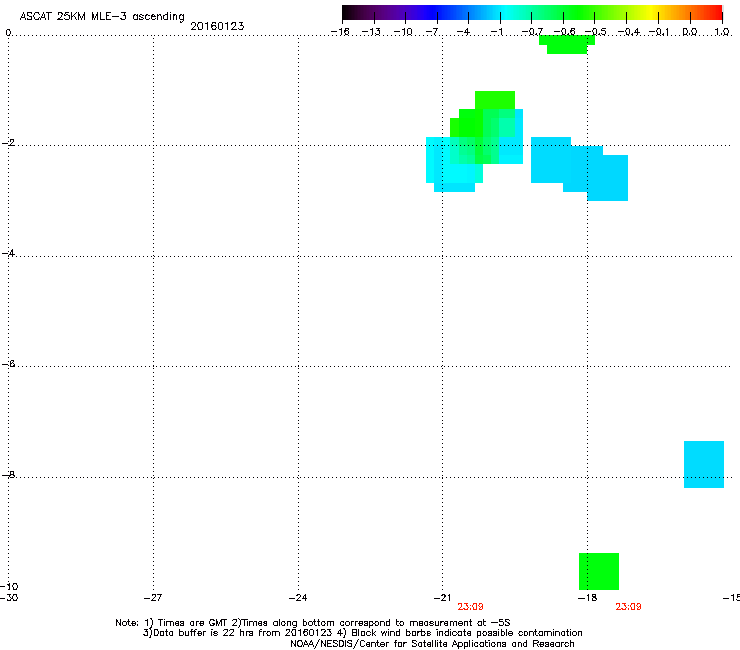
Task: Click the latitude axis label -6
Action: point(8,364)
